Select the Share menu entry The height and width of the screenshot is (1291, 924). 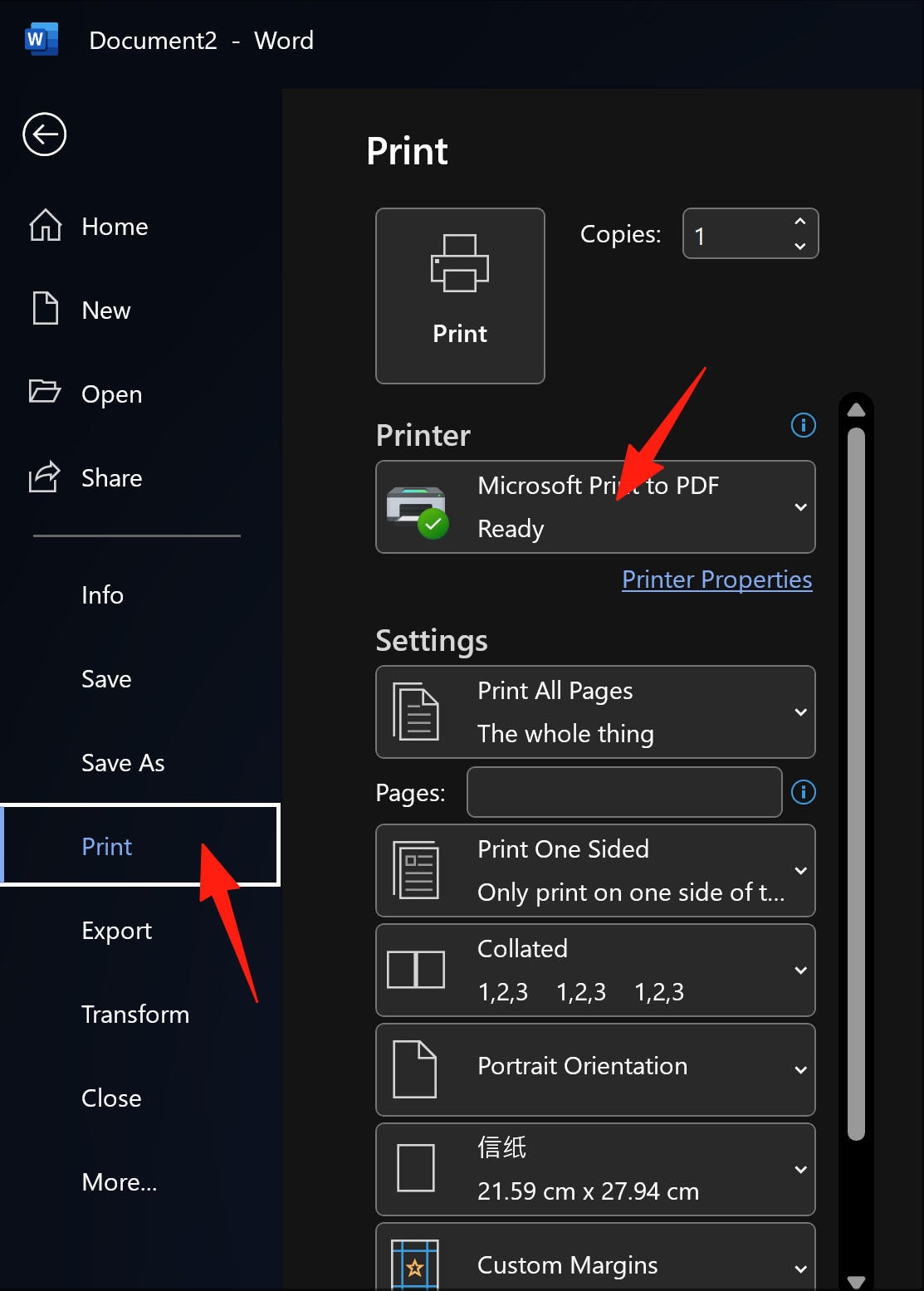[x=111, y=478]
